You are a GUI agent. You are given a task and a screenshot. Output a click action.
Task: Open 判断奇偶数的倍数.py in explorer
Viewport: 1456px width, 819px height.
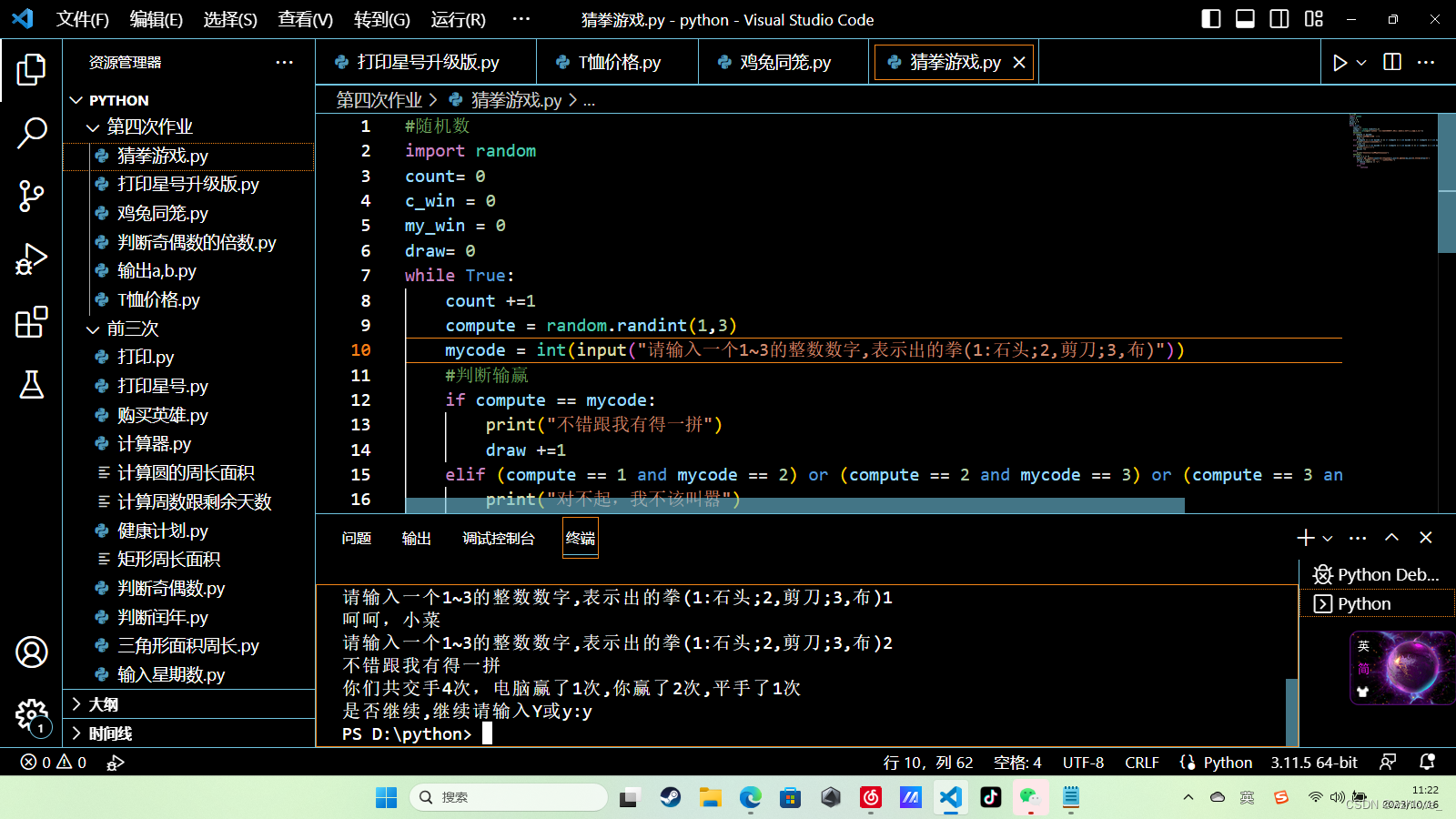(x=188, y=242)
